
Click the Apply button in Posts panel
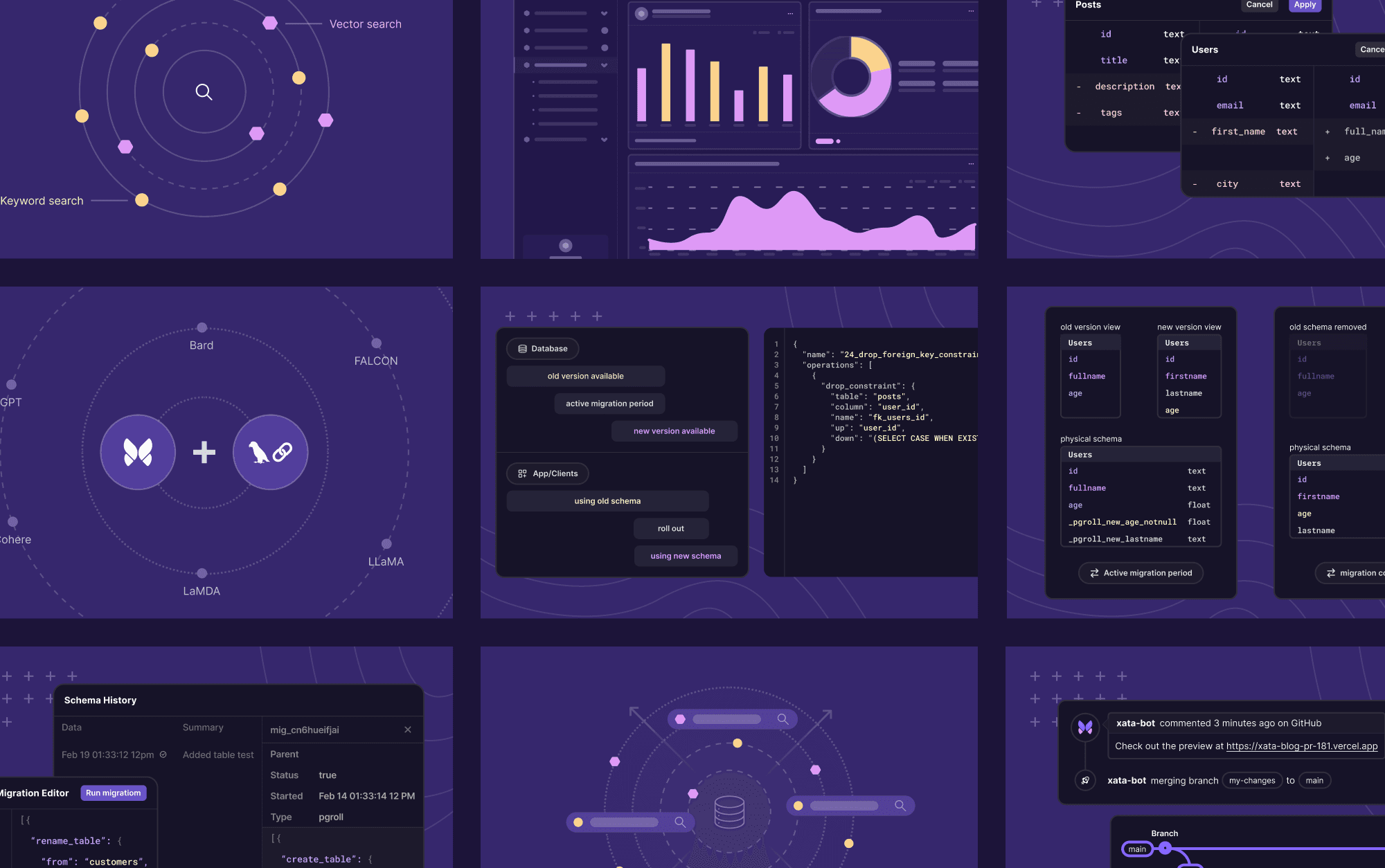[1304, 4]
